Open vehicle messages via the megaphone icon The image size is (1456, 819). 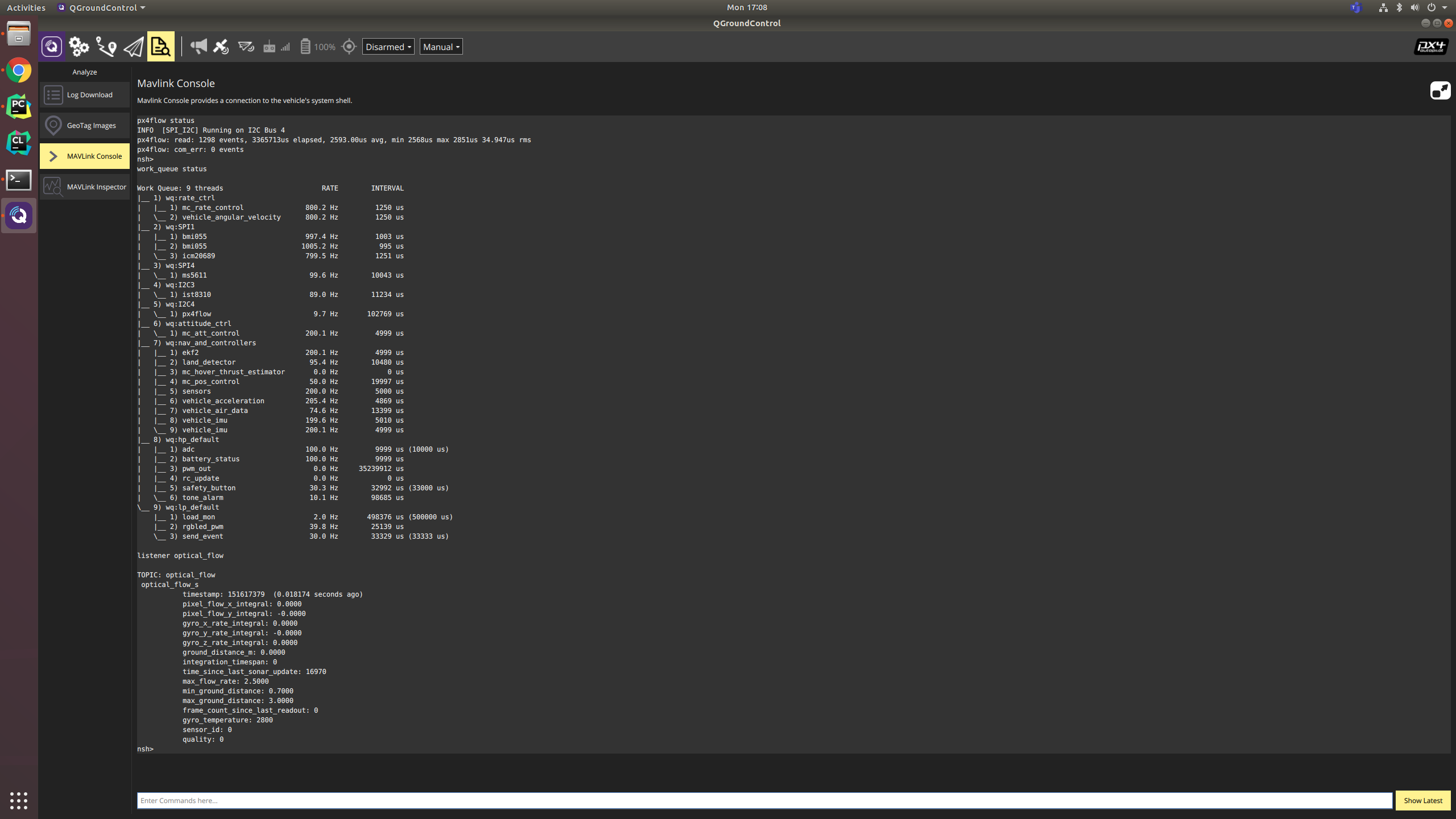pyautogui.click(x=198, y=47)
